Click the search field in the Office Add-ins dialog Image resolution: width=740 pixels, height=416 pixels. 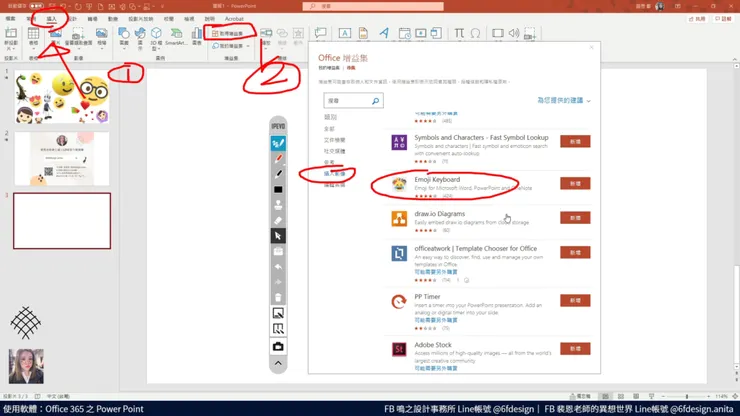point(353,101)
